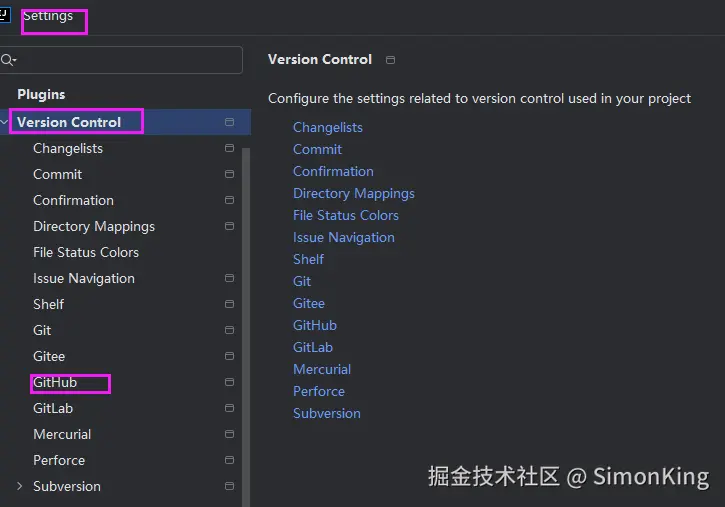The width and height of the screenshot is (725, 507).
Task: Select Plugins in the settings sidebar
Action: point(41,94)
